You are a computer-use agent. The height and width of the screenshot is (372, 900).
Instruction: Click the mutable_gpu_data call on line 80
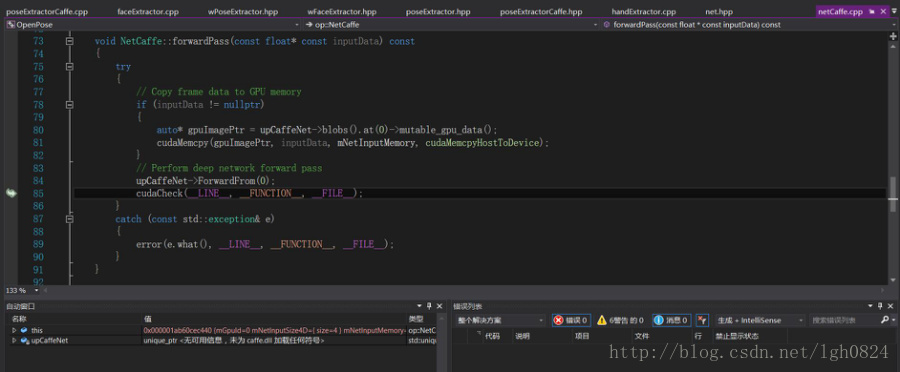tap(449, 130)
